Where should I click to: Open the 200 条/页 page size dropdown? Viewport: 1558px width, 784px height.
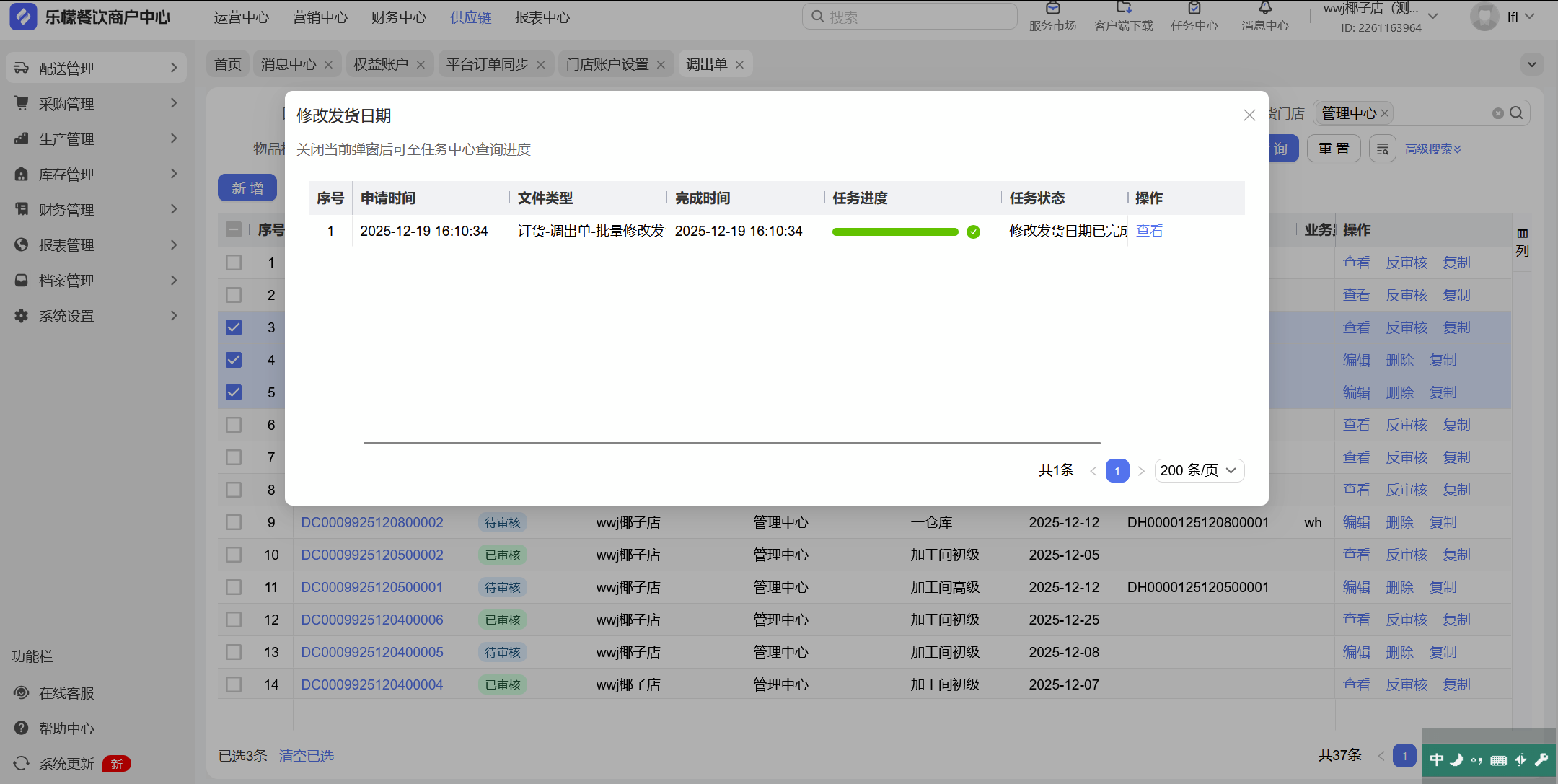[x=1199, y=470]
